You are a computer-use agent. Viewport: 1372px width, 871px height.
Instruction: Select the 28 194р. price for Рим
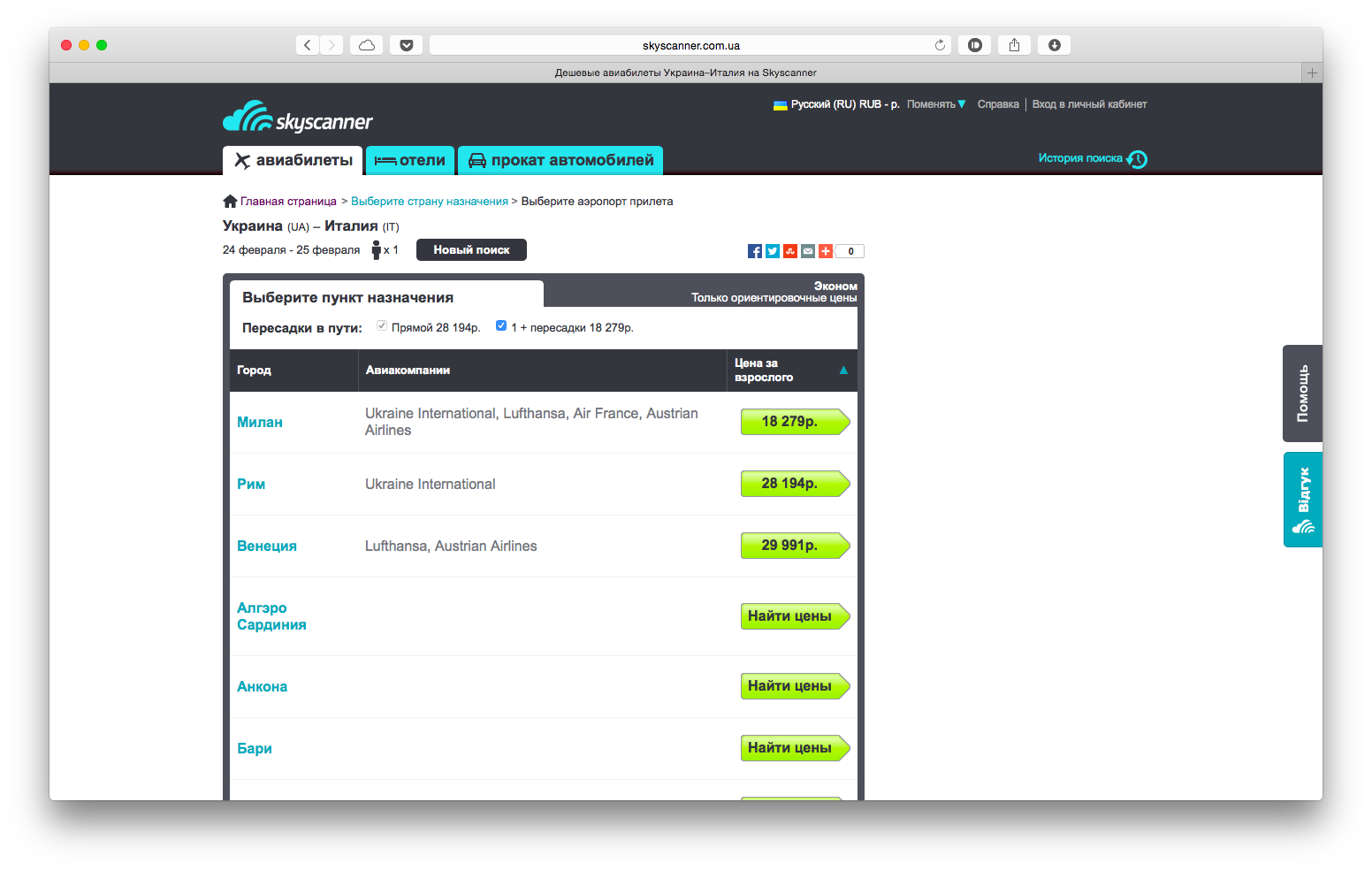coord(795,484)
